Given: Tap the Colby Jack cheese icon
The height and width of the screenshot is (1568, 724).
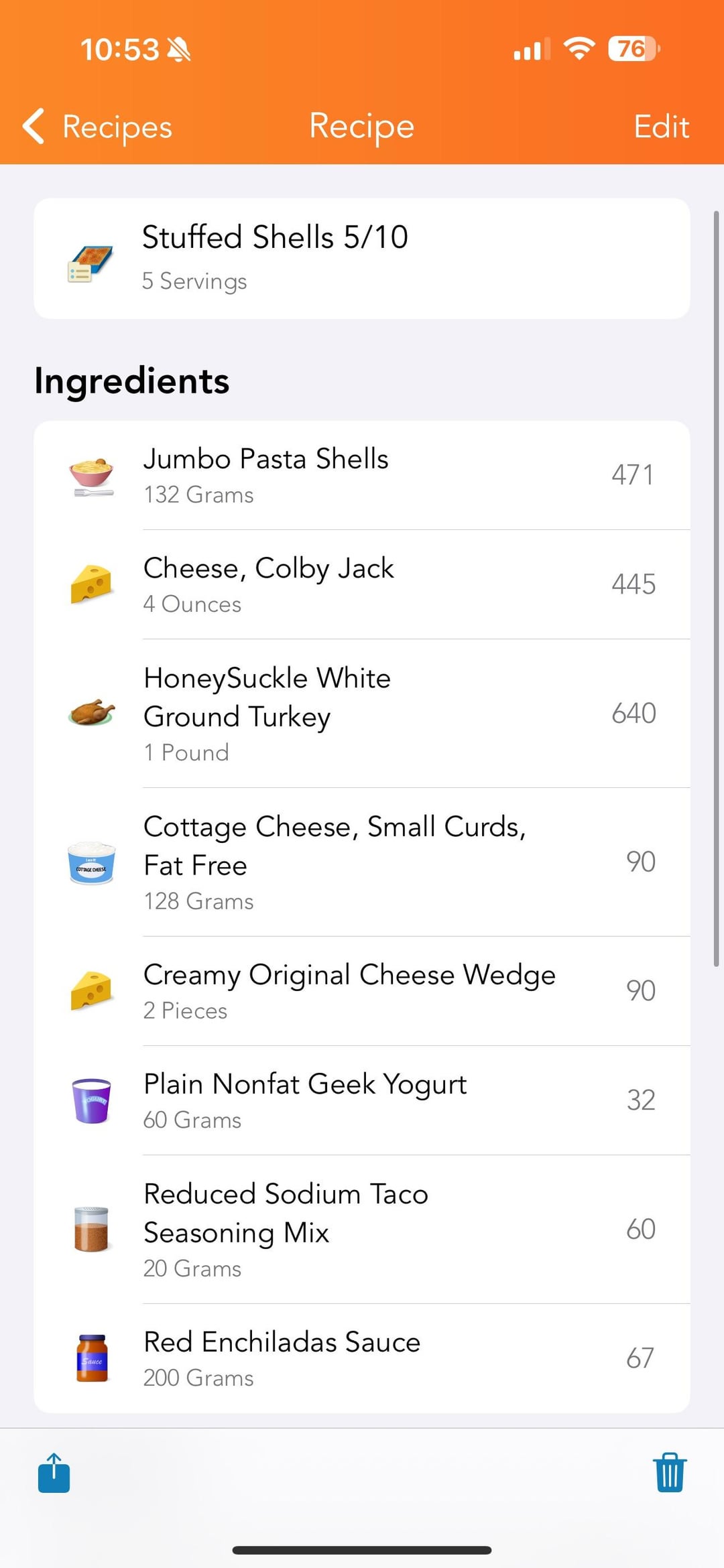Looking at the screenshot, I should [x=91, y=584].
